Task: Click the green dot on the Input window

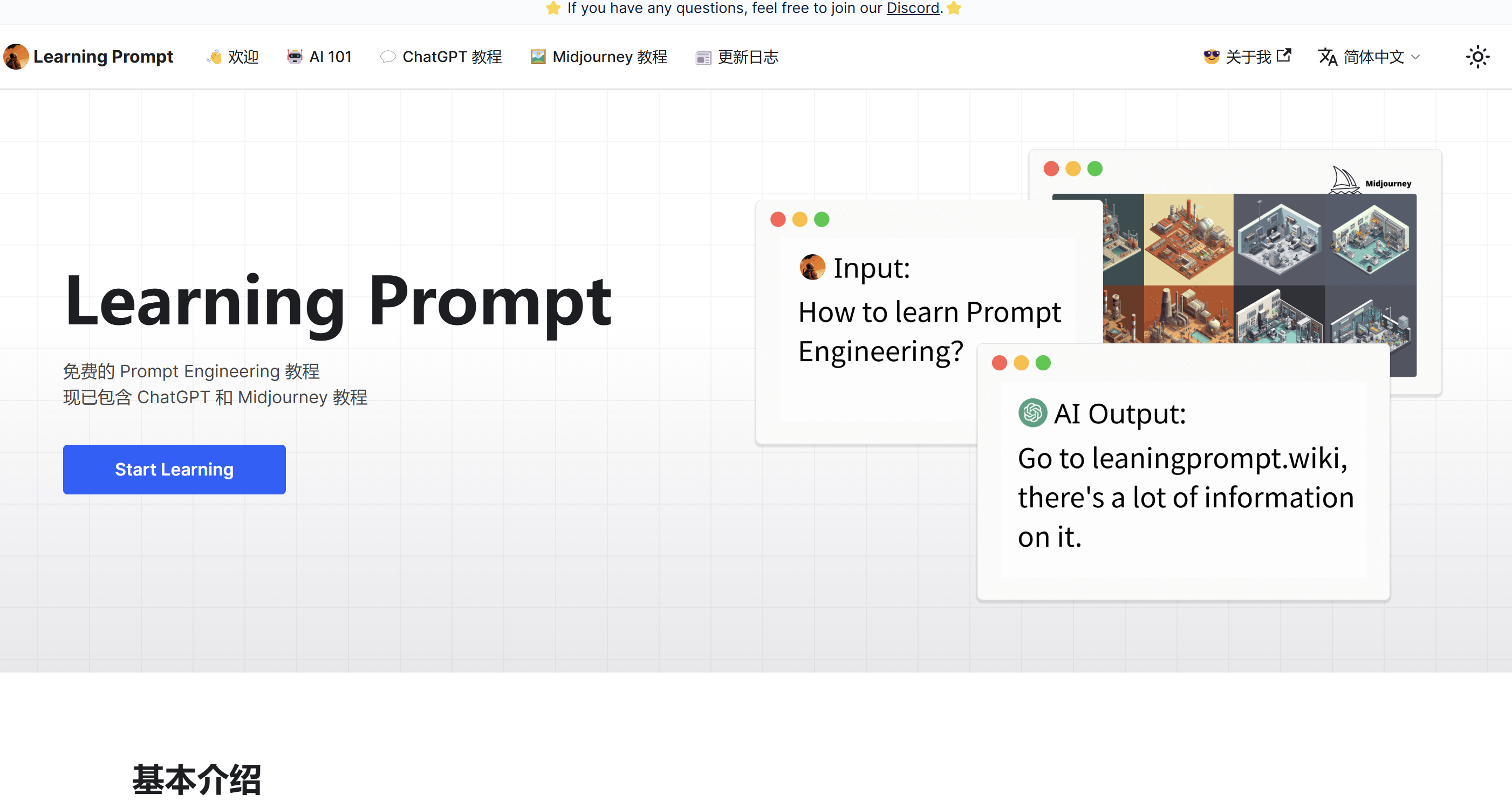Action: point(822,219)
